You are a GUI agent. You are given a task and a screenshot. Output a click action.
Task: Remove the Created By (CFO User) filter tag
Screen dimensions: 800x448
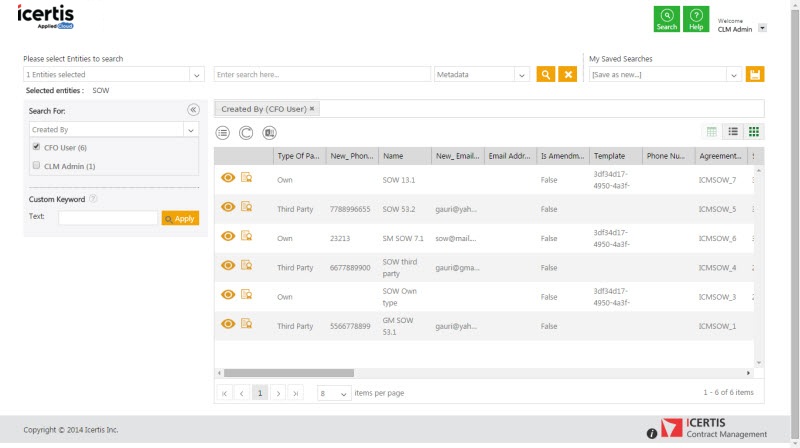point(312,108)
